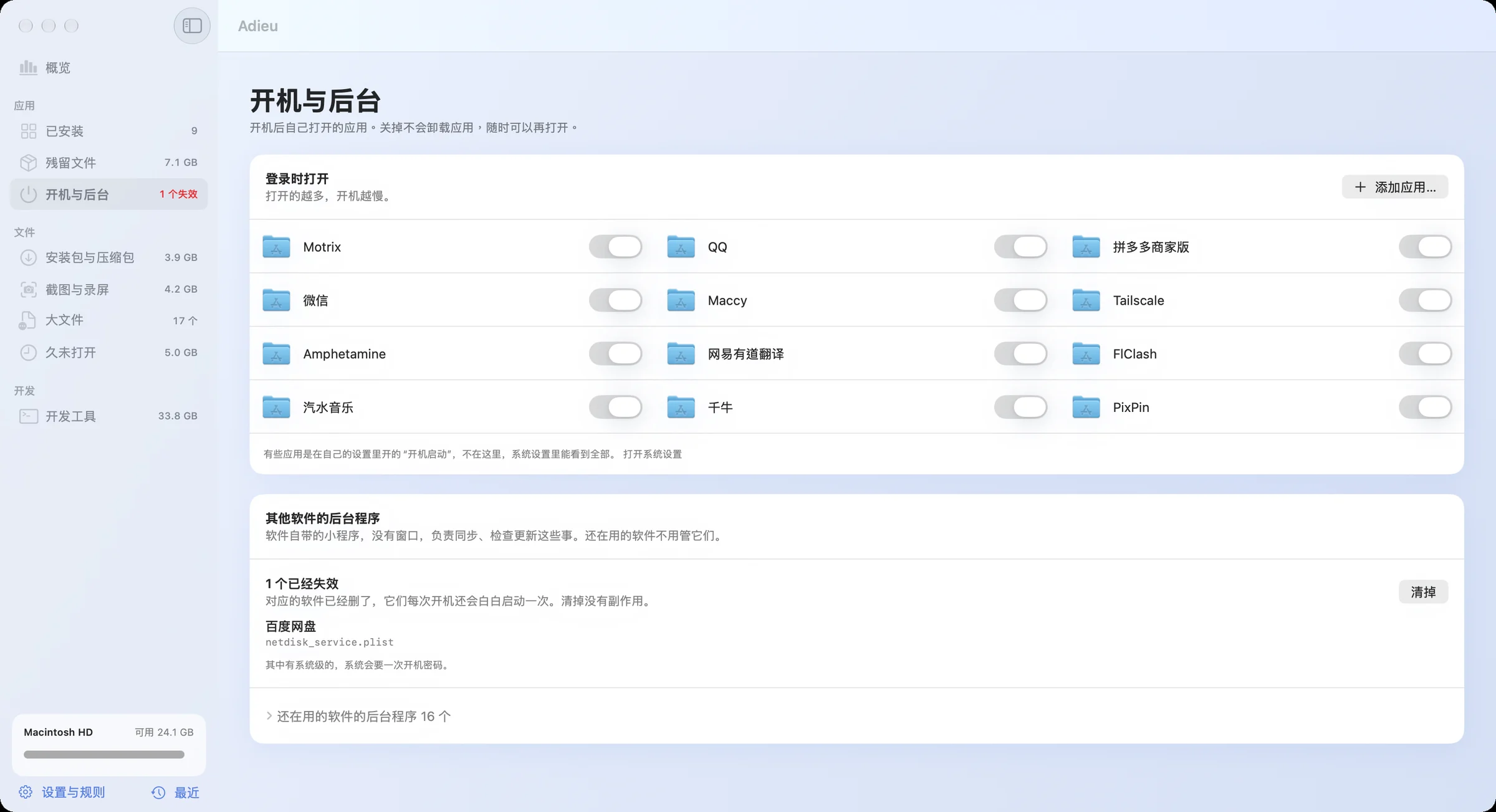This screenshot has height=812, width=1496.
Task: Click the download icon beside 安装包与压缩包
Action: 28,257
